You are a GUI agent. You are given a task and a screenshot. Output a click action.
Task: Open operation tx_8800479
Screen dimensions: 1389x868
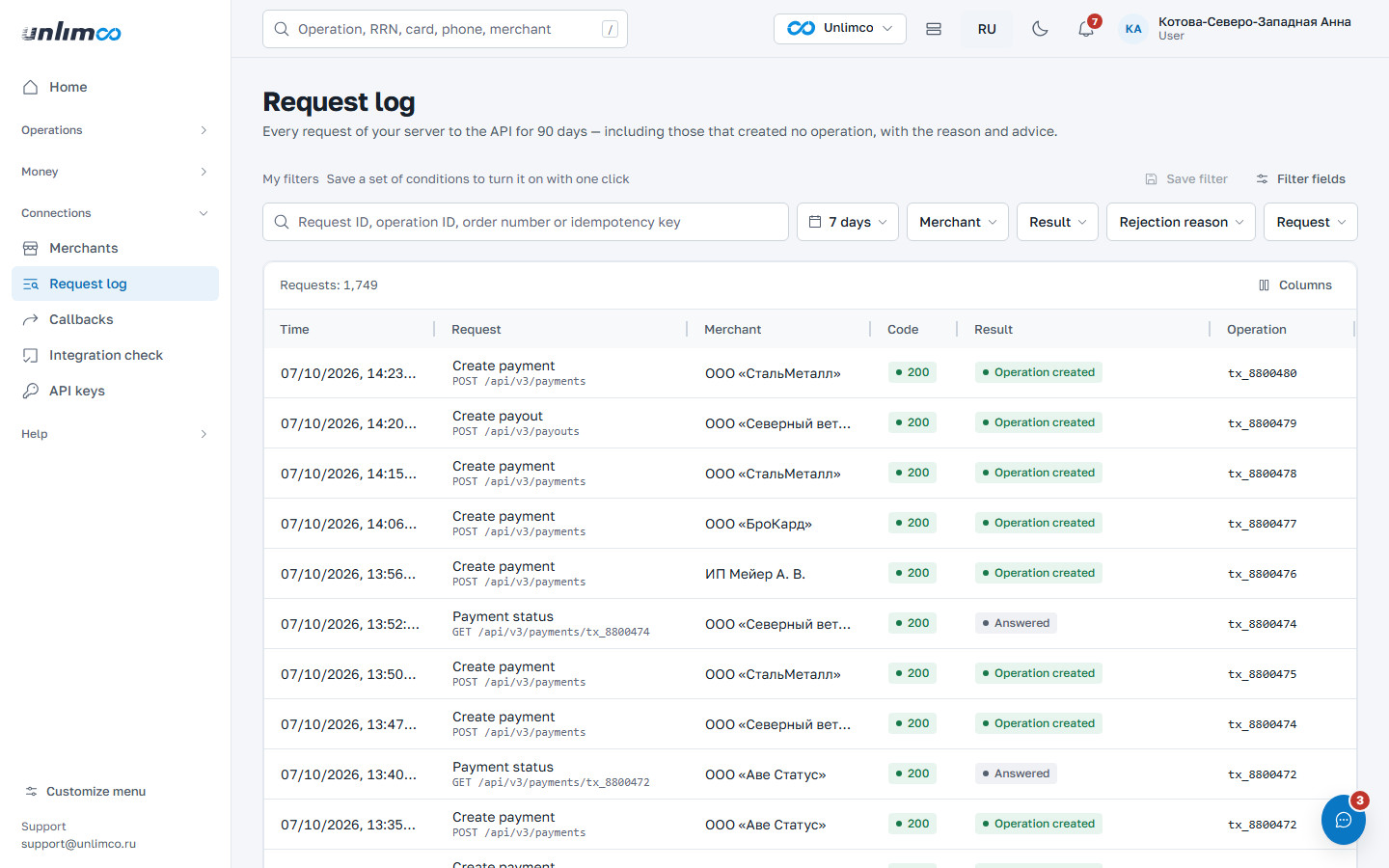point(1262,423)
